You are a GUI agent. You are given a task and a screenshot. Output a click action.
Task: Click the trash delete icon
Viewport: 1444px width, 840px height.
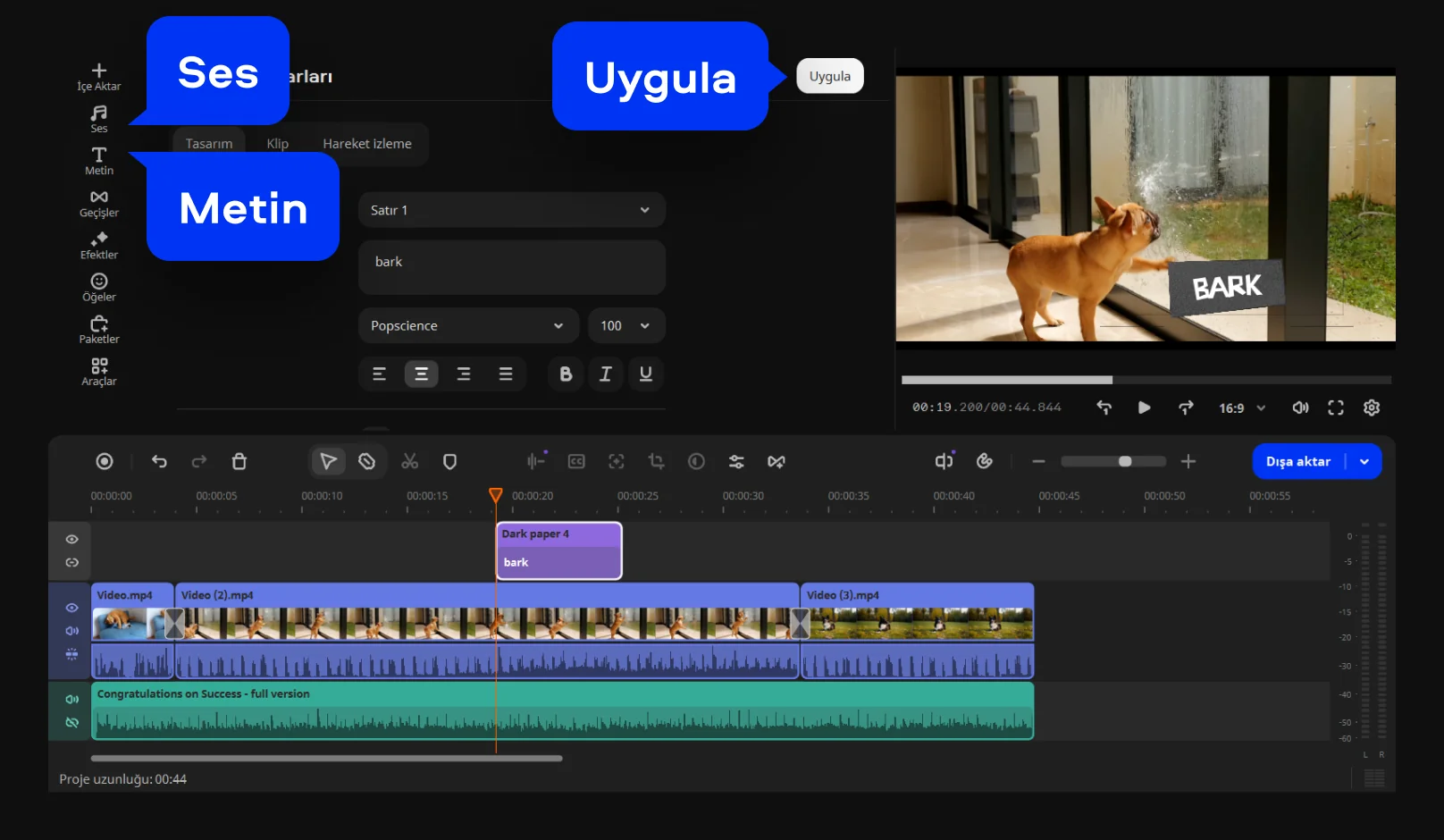coord(239,461)
